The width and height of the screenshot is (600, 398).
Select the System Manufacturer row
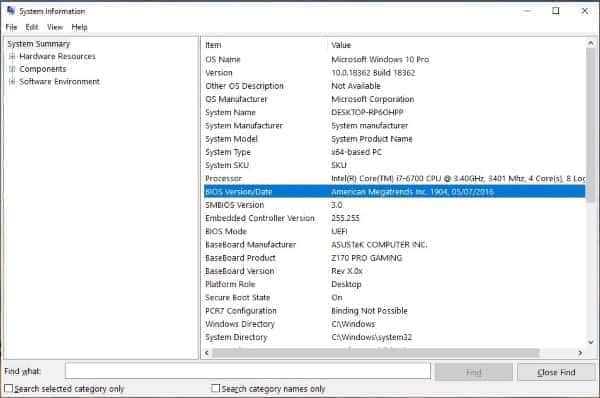click(394, 126)
